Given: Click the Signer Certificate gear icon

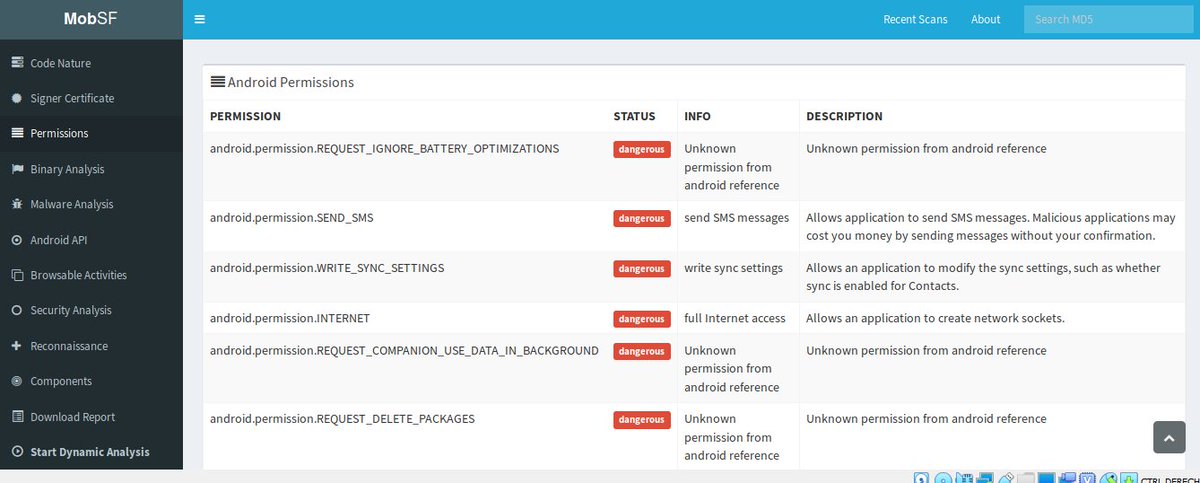Looking at the screenshot, I should coord(17,98).
